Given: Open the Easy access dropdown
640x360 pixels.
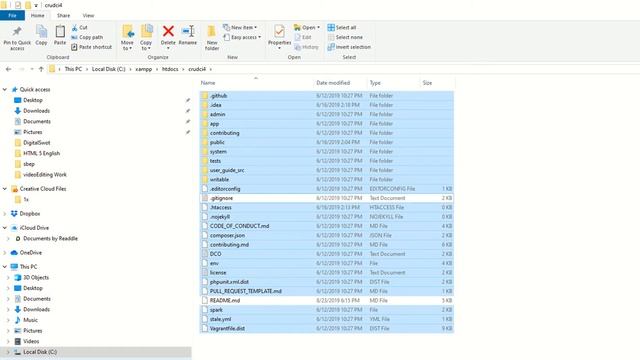Looking at the screenshot, I should [x=242, y=37].
